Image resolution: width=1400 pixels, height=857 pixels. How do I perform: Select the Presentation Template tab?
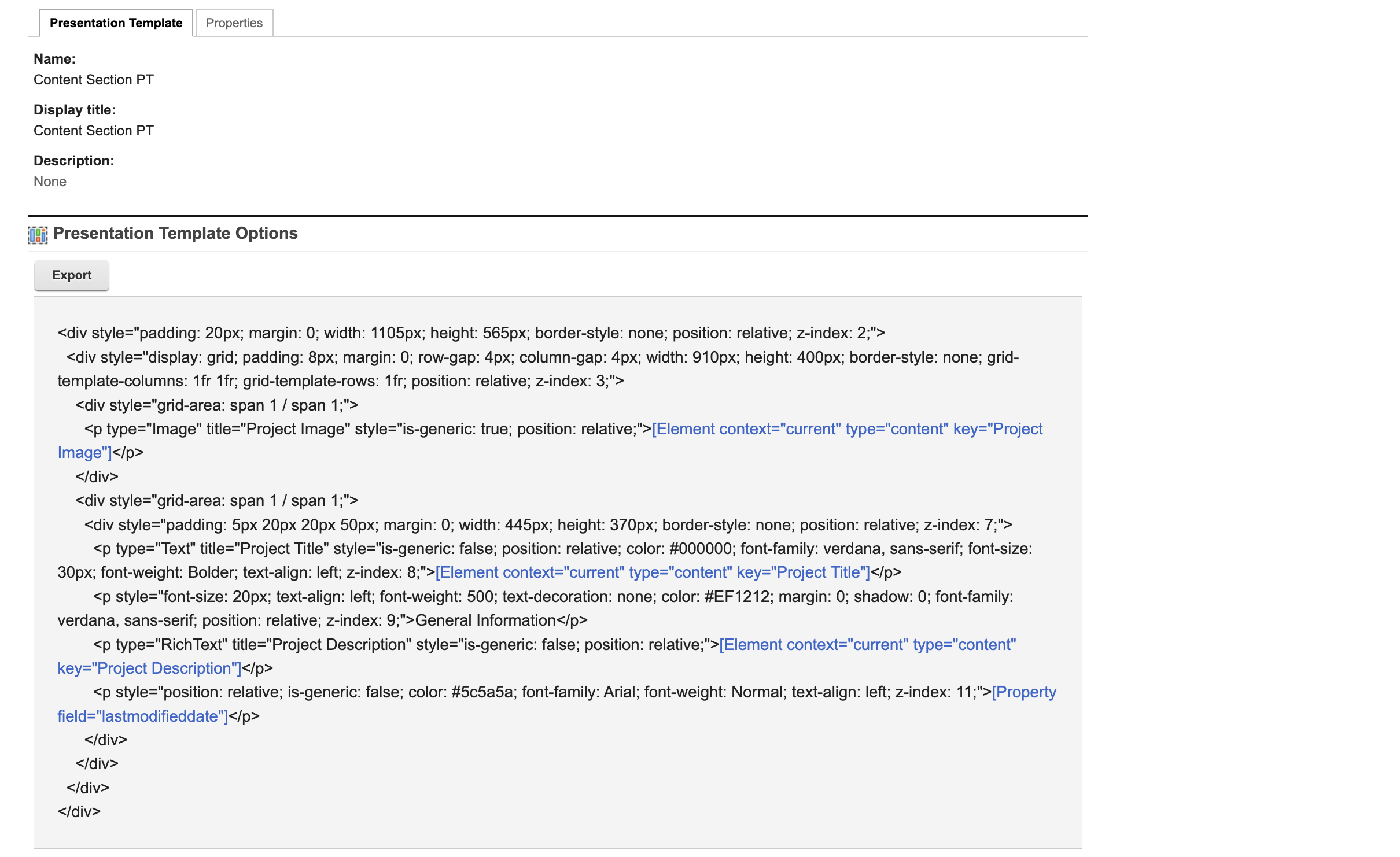[116, 23]
